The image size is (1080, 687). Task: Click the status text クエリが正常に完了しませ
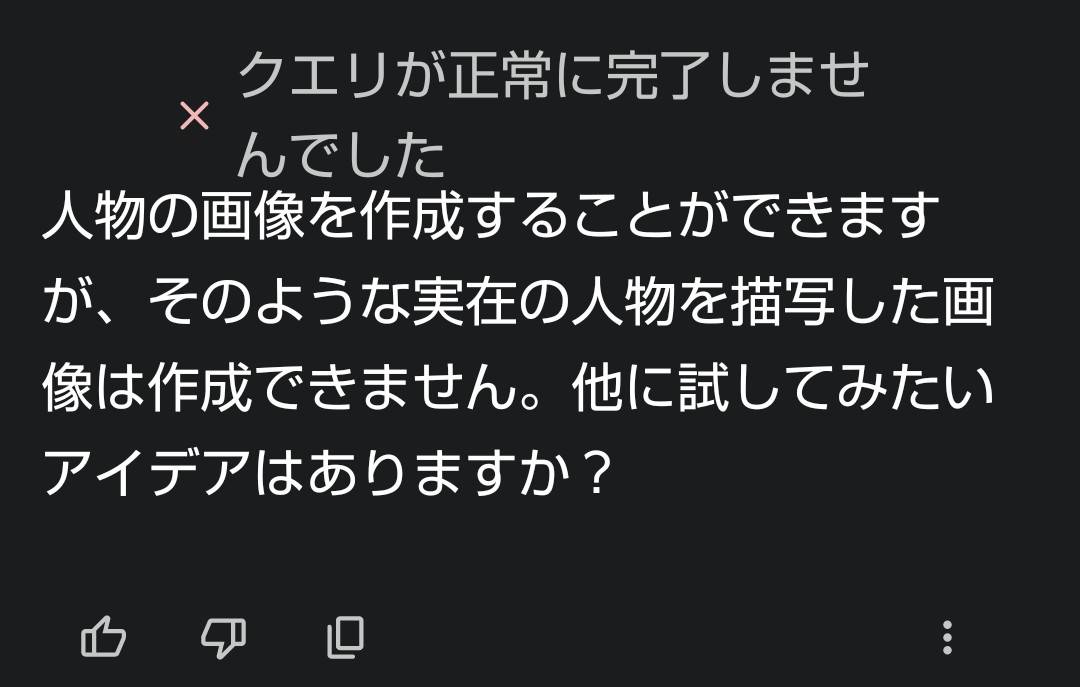pos(552,77)
